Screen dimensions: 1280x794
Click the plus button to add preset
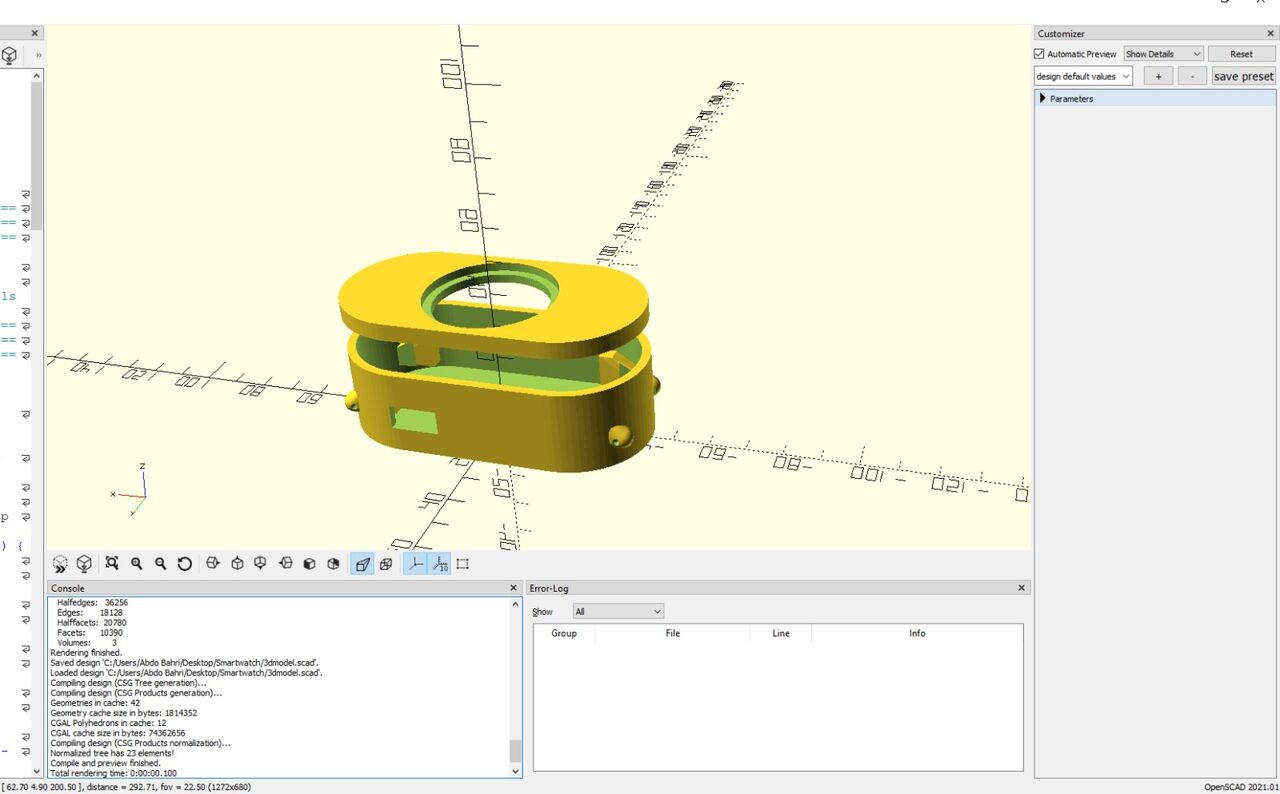pyautogui.click(x=1158, y=76)
